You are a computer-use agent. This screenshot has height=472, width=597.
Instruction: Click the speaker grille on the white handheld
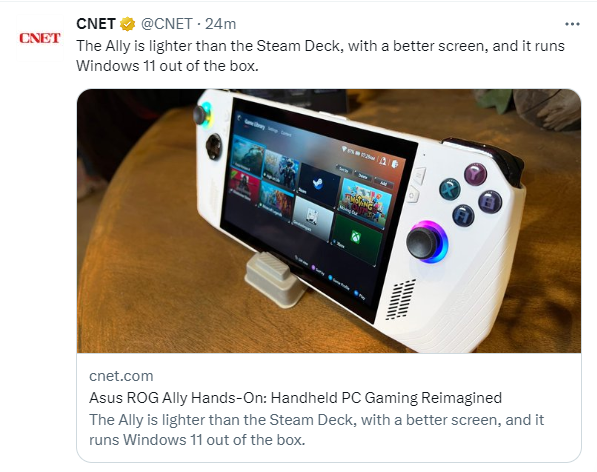click(x=401, y=300)
